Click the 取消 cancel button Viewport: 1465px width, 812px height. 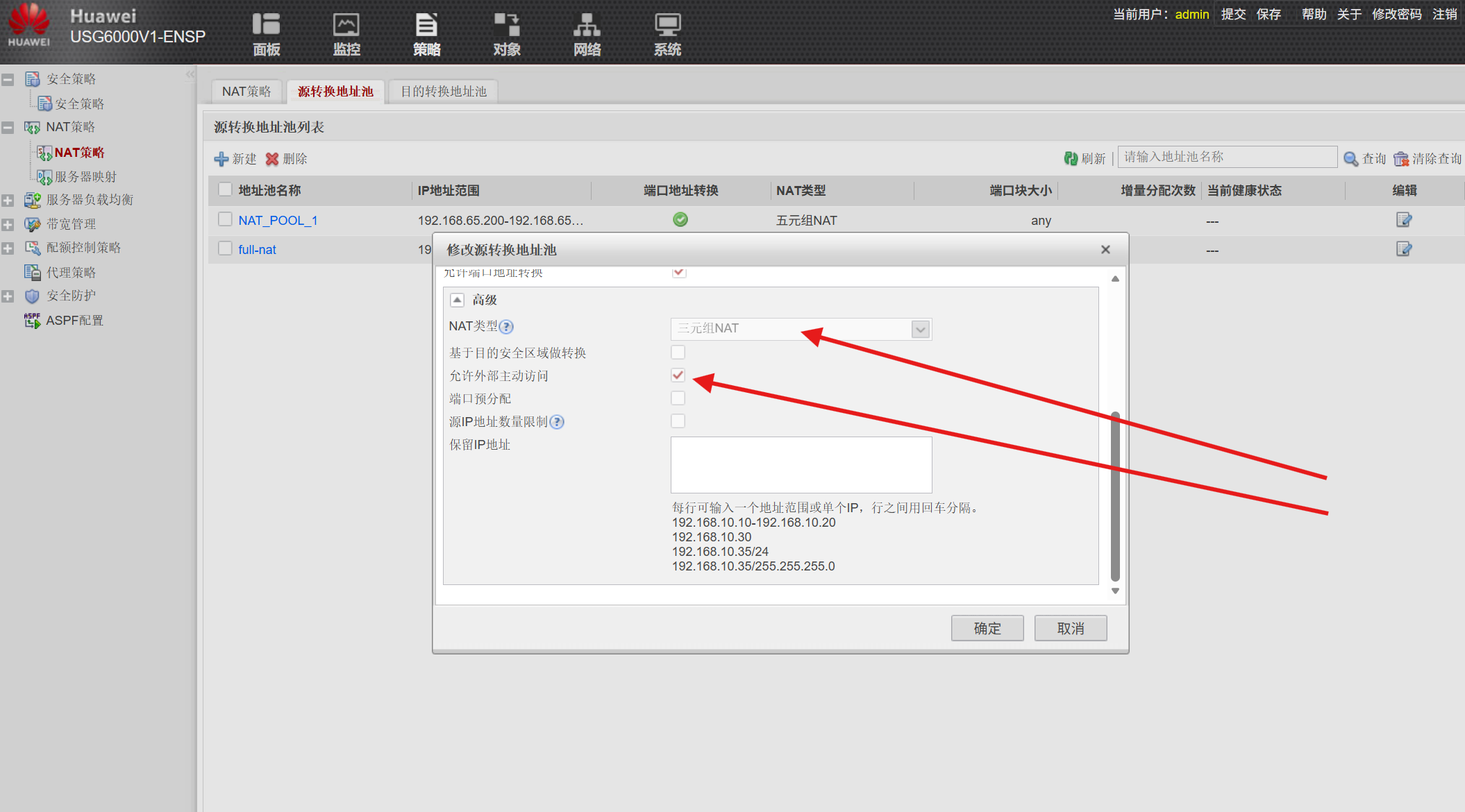point(1071,628)
